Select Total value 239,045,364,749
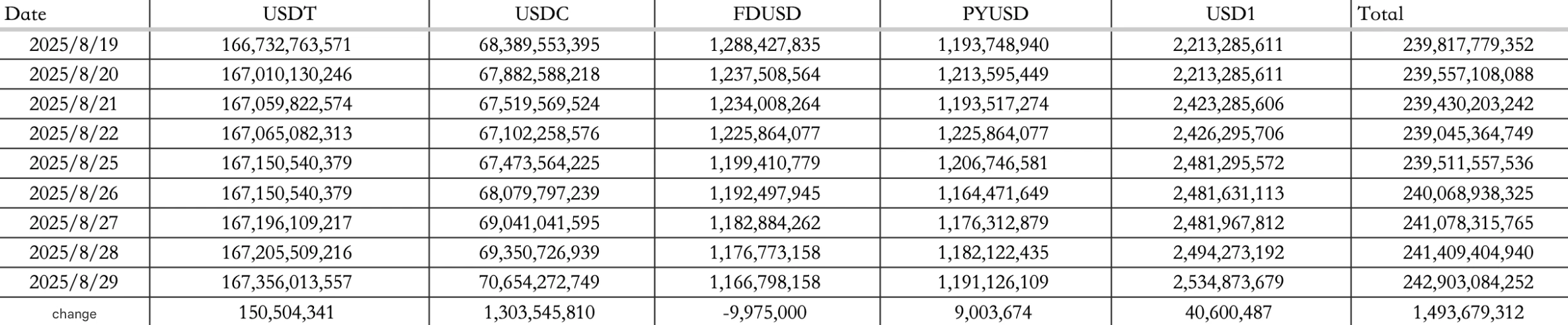Screen dimensions: 1568x325 pos(1468,134)
